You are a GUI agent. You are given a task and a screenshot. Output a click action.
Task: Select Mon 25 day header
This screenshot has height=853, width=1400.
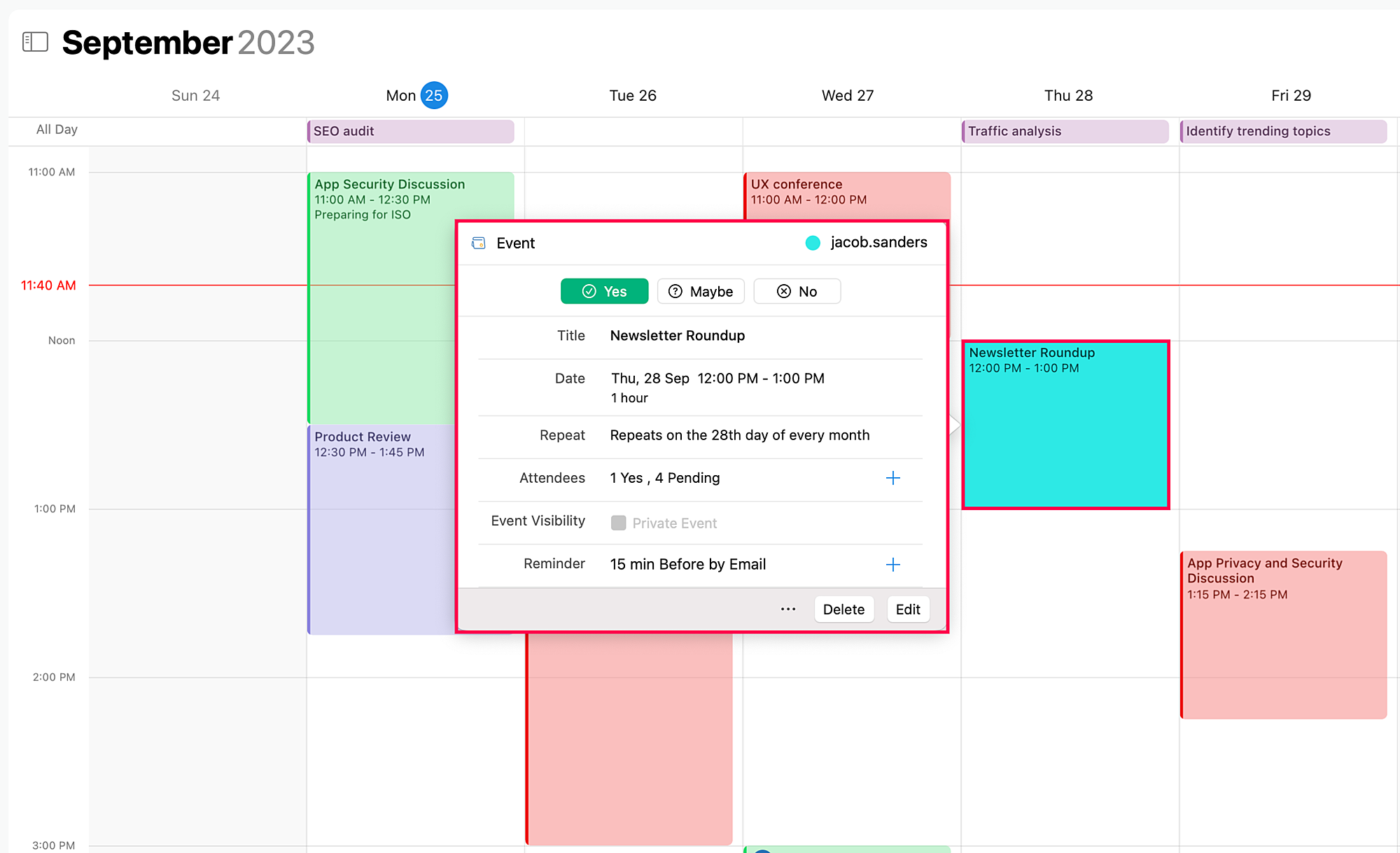[x=416, y=95]
